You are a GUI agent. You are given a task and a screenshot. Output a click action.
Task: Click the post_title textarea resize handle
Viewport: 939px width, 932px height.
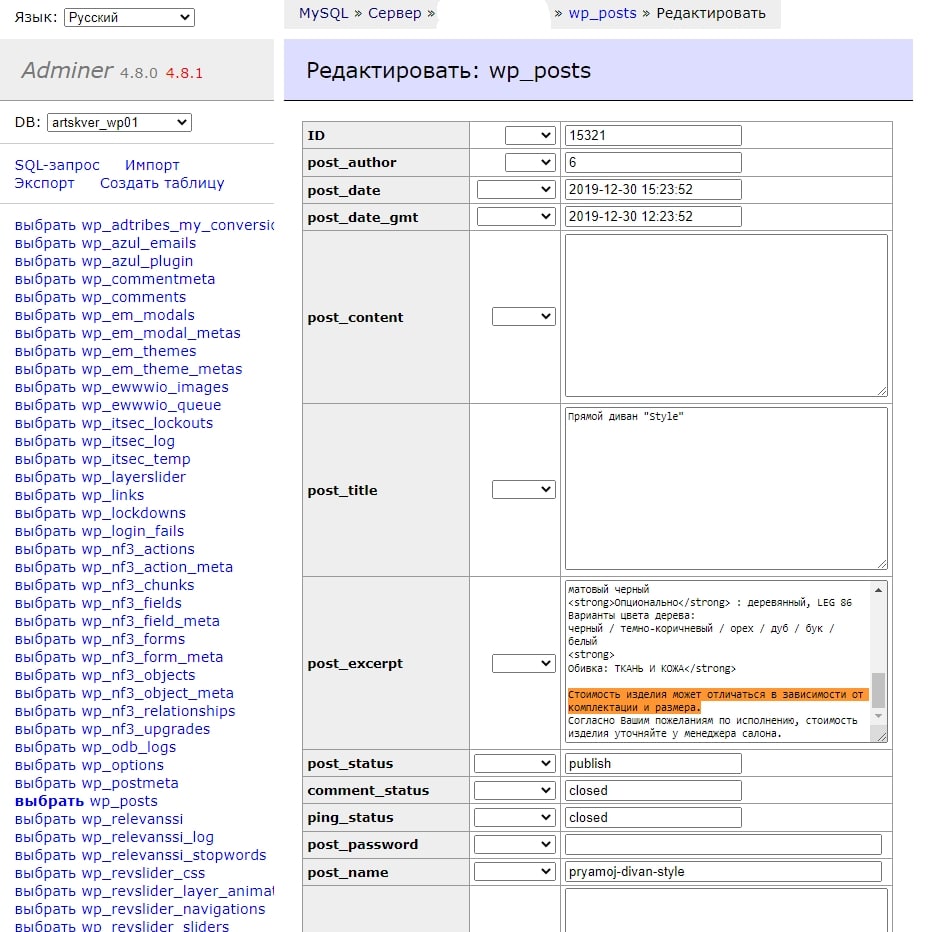coord(882,564)
